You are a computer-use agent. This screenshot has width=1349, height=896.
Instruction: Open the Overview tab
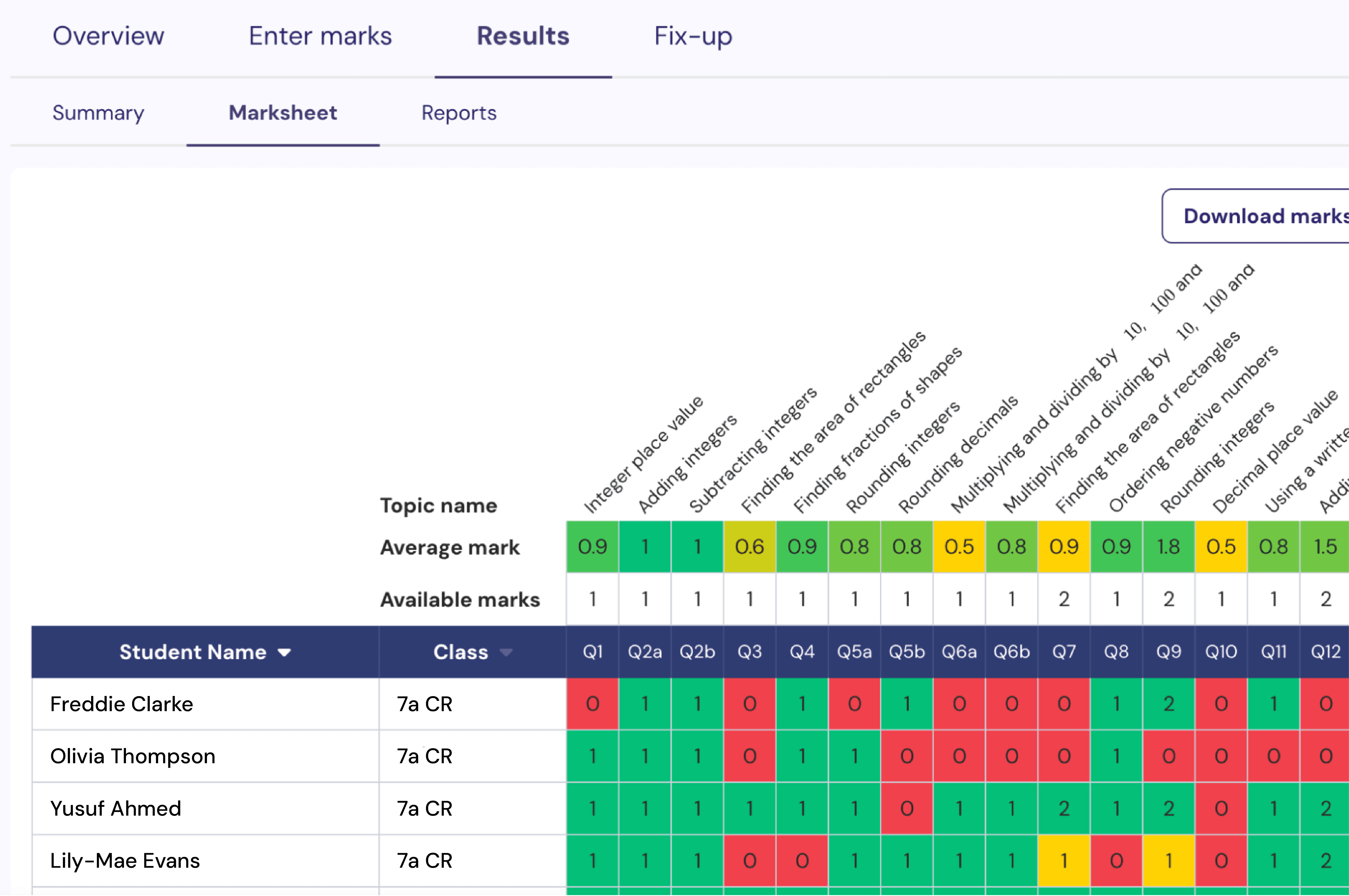tap(109, 36)
